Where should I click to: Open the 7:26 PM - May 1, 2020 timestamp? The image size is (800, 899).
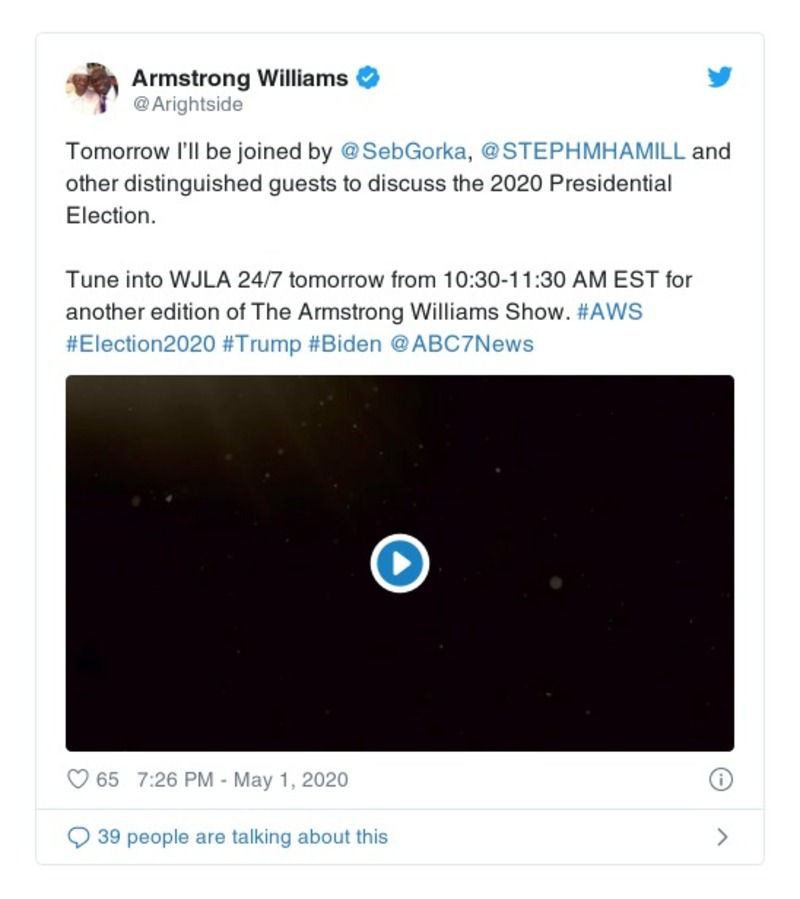point(243,780)
